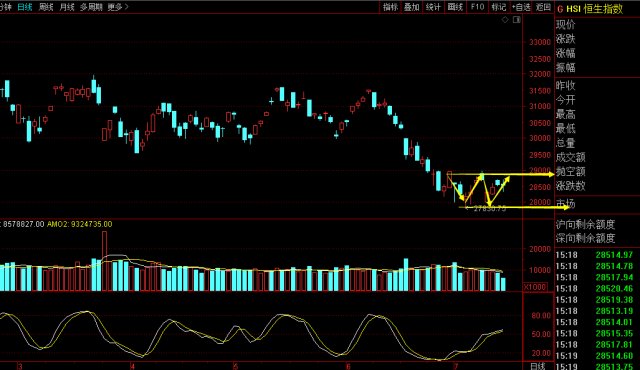This screenshot has height=370, width=640.
Task: Open the 叠加 overlay menu
Action: [411, 7]
